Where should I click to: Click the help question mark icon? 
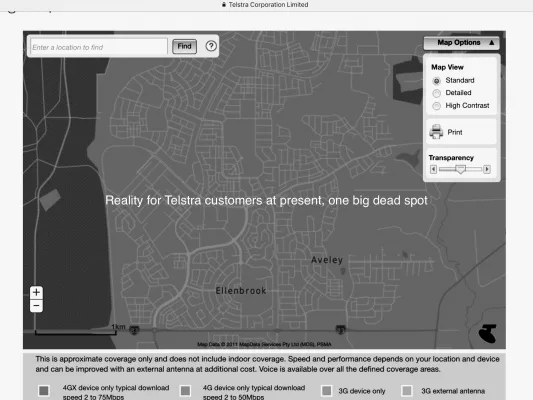[211, 46]
